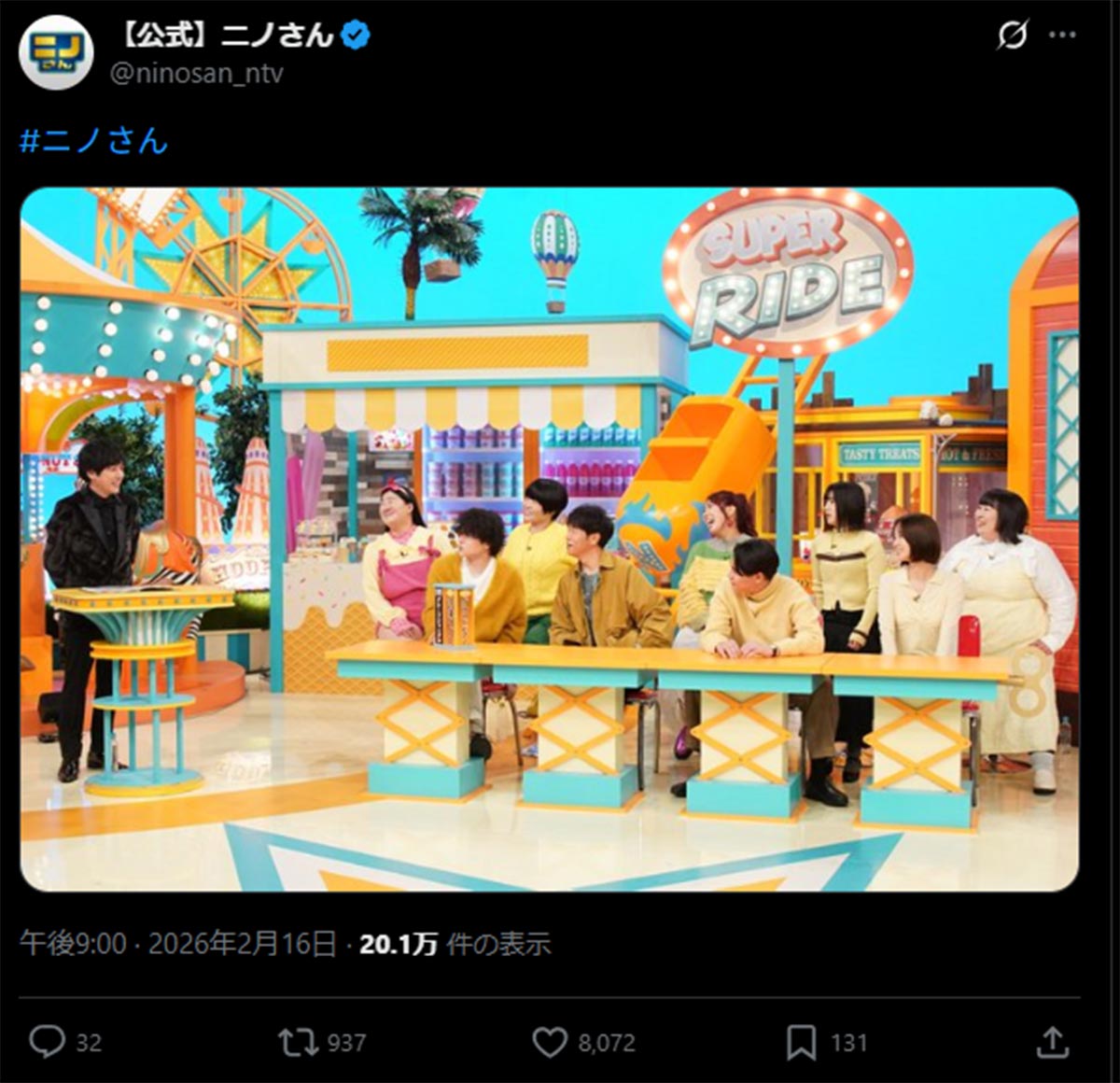This screenshot has height=1083, width=1120.
Task: Click the 937 reposts count
Action: click(347, 1043)
